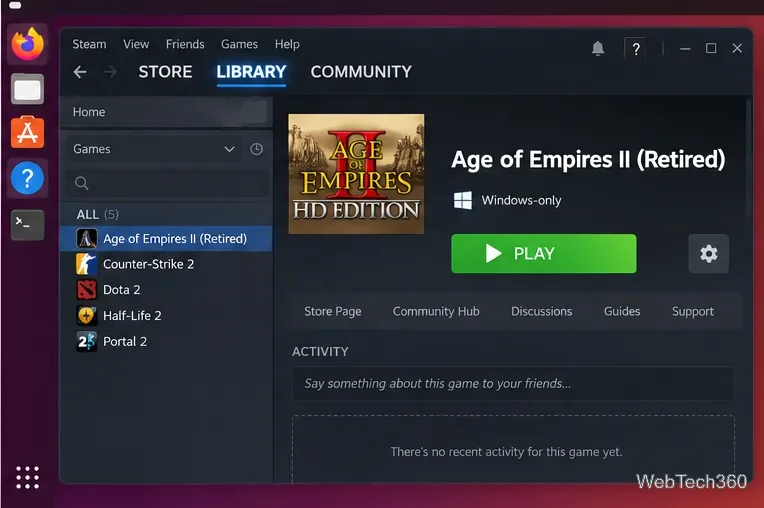Screen dimensions: 764x508
Task: Collapse the ALL (5) games category
Action: click(x=97, y=214)
